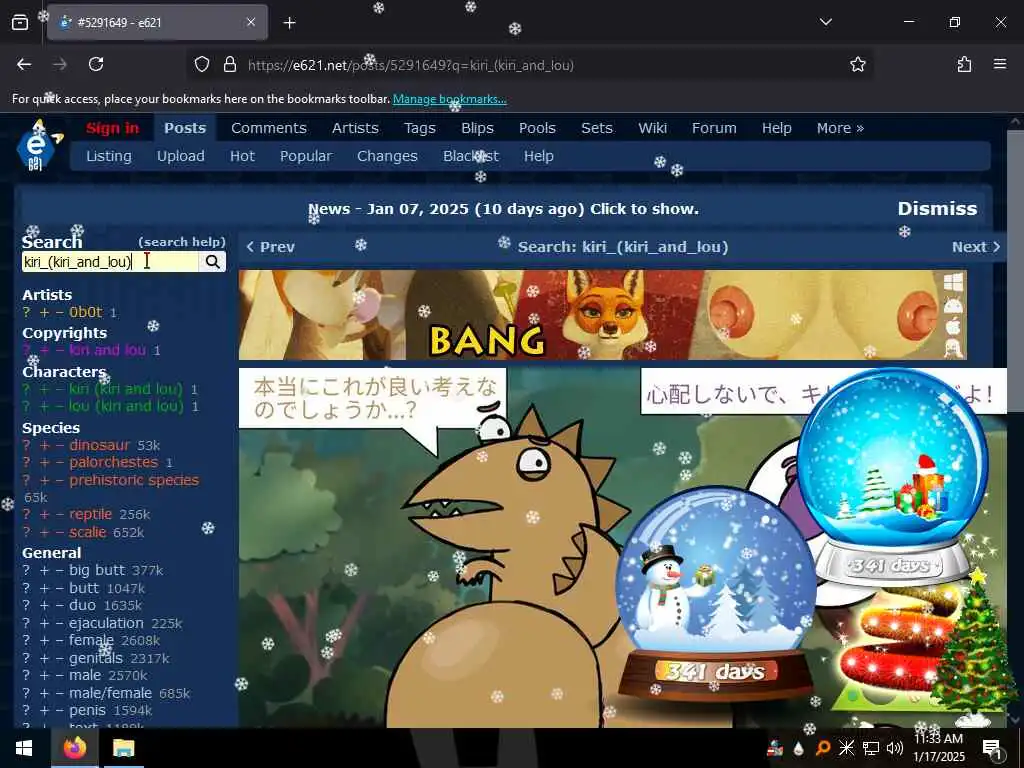Dismiss the news banner
Viewport: 1024px width, 768px height.
[937, 208]
